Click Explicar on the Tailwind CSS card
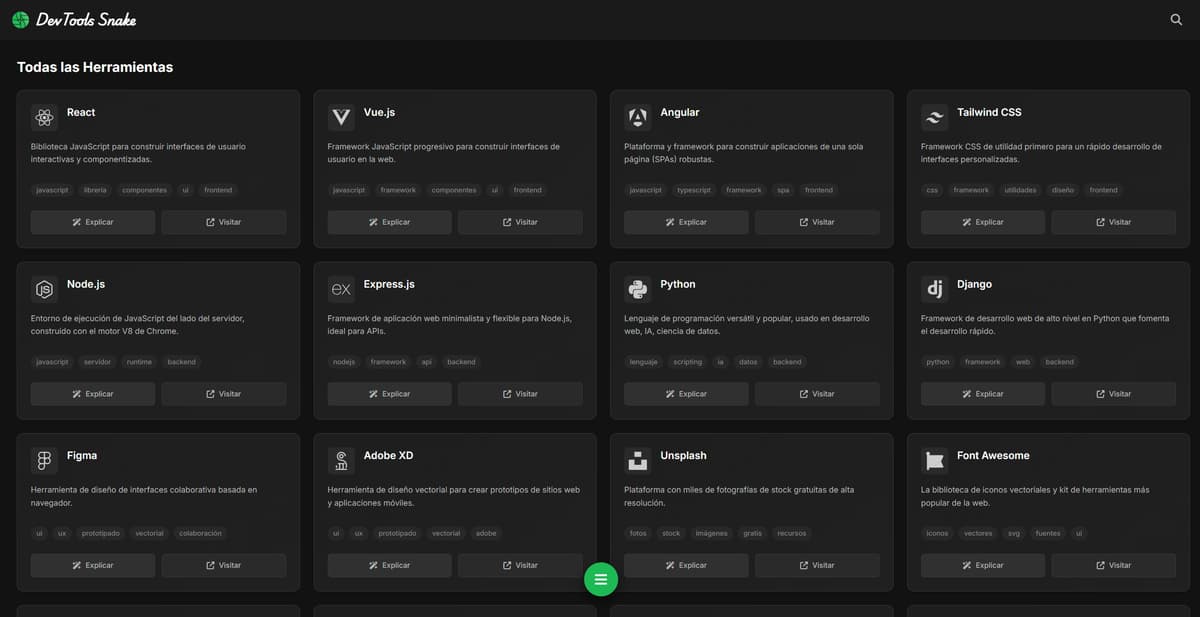The width and height of the screenshot is (1200, 617). pos(983,222)
